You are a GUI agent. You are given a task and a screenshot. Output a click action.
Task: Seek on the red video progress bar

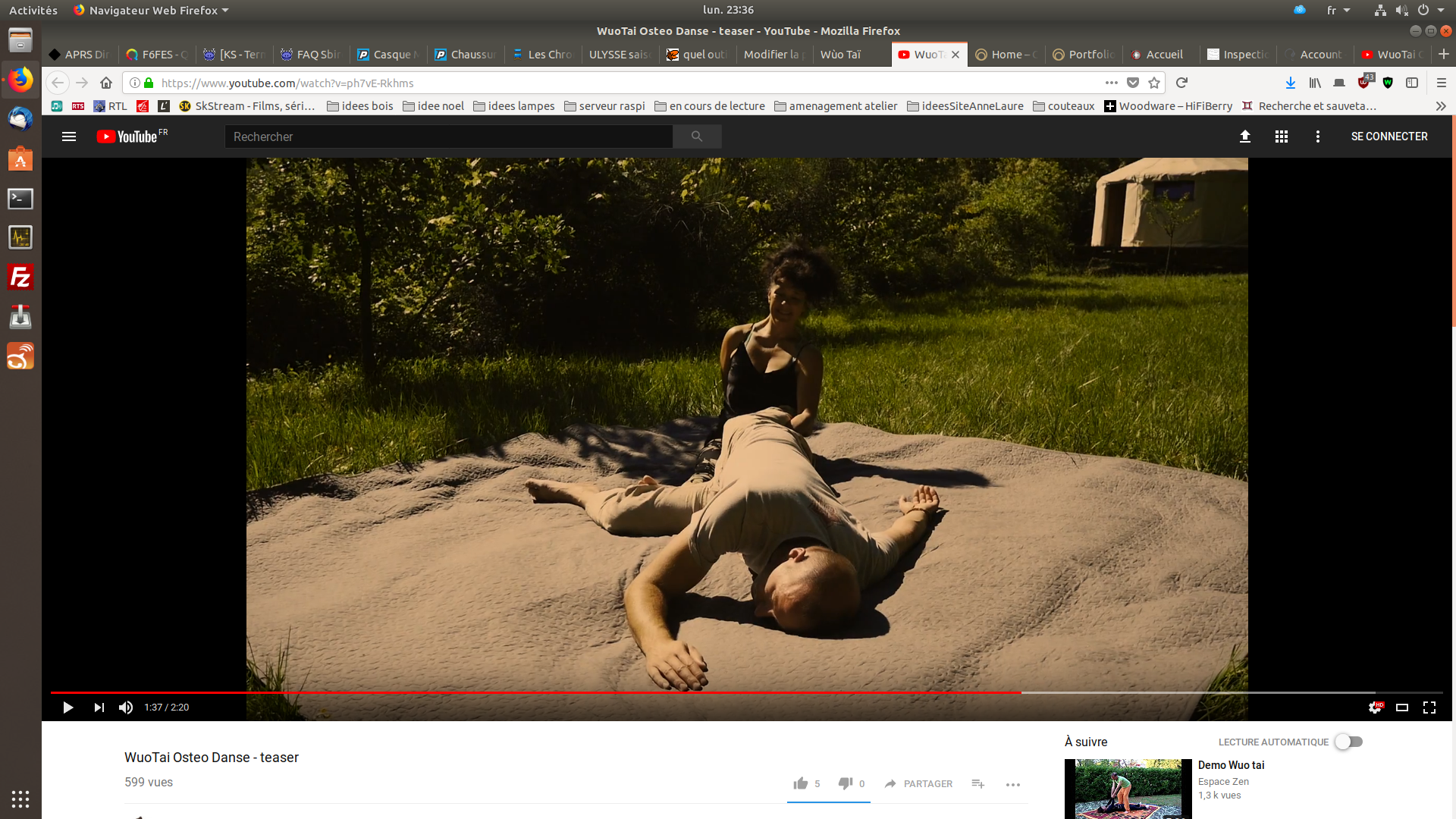click(531, 692)
